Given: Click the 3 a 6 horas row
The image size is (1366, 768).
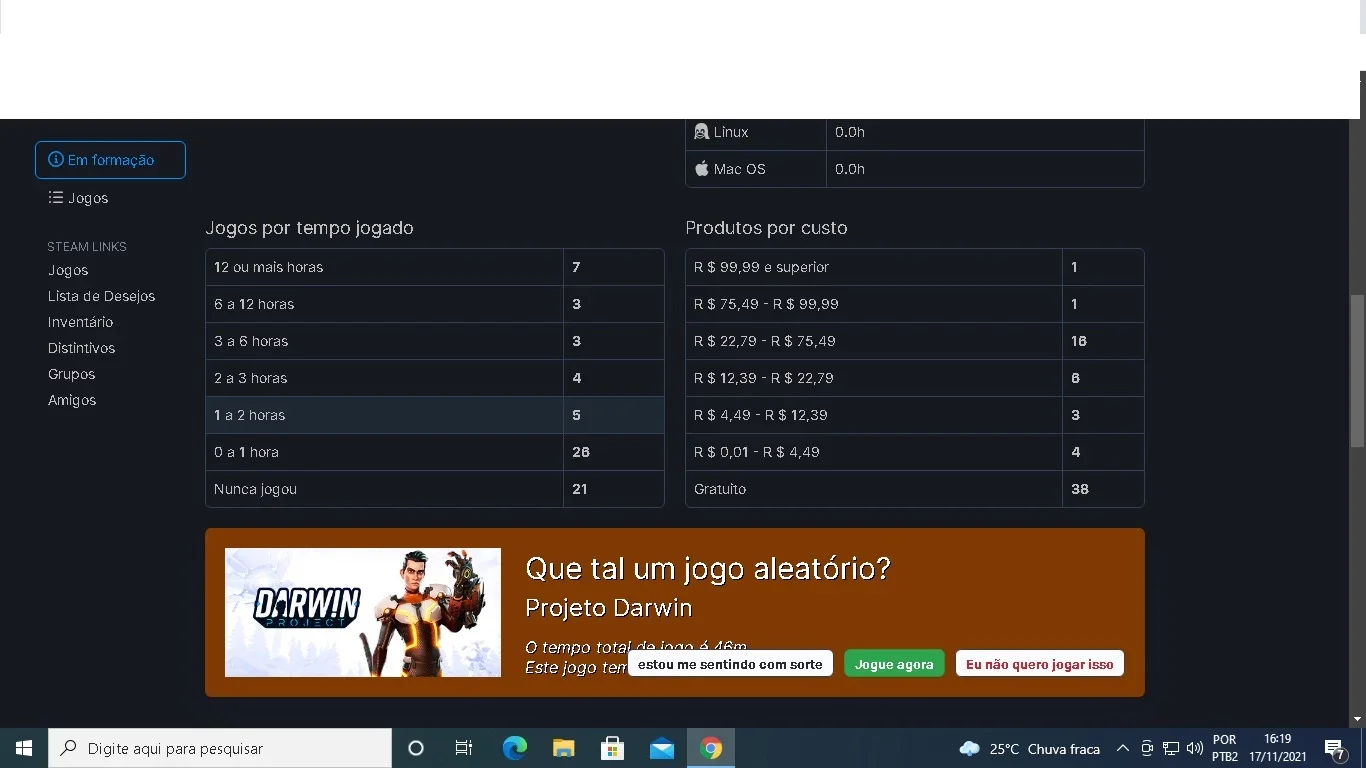Looking at the screenshot, I should pos(435,341).
